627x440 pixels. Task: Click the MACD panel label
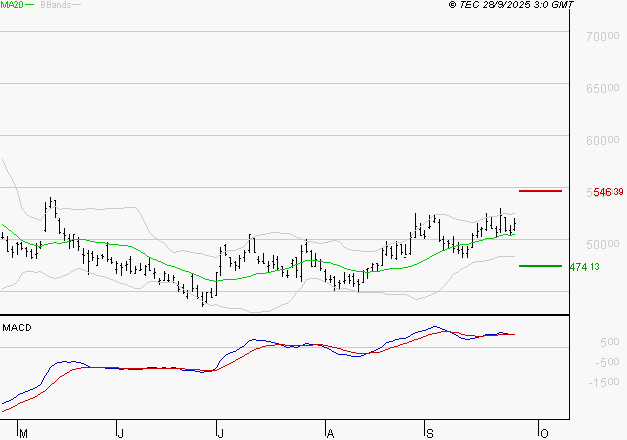point(17,327)
